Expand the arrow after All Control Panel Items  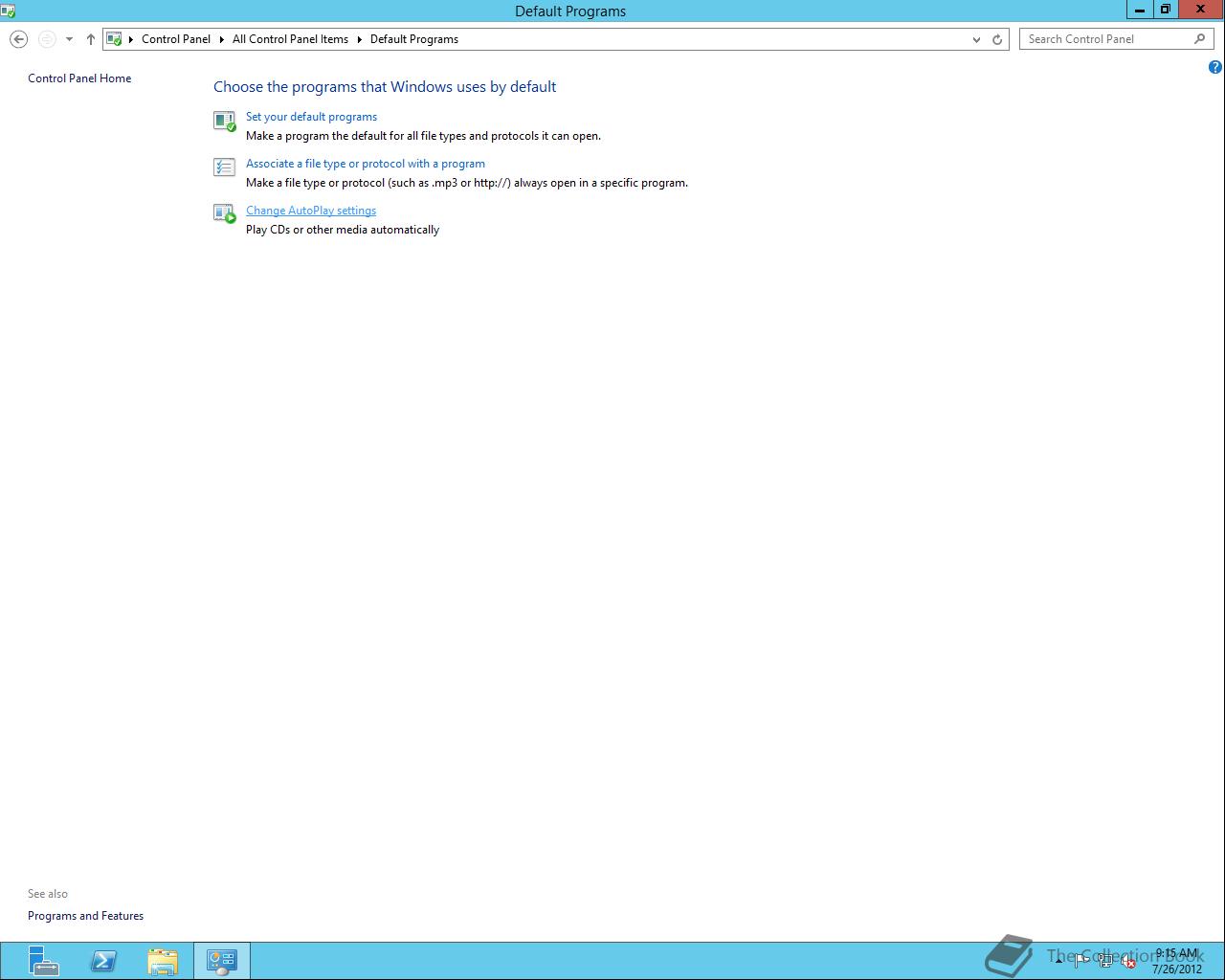coord(360,39)
